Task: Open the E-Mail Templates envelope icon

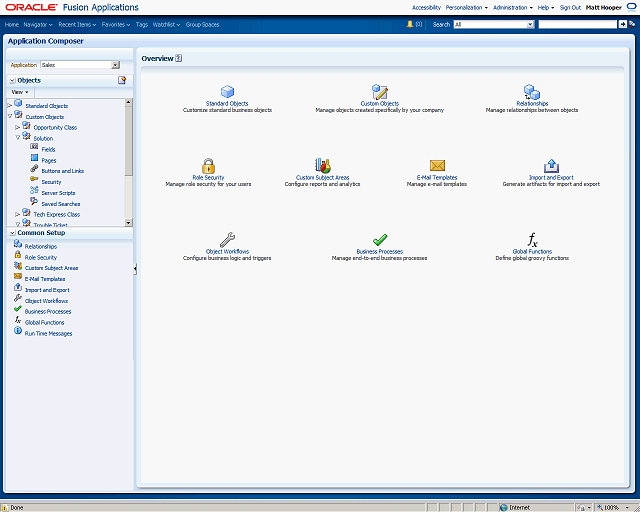Action: [437, 165]
